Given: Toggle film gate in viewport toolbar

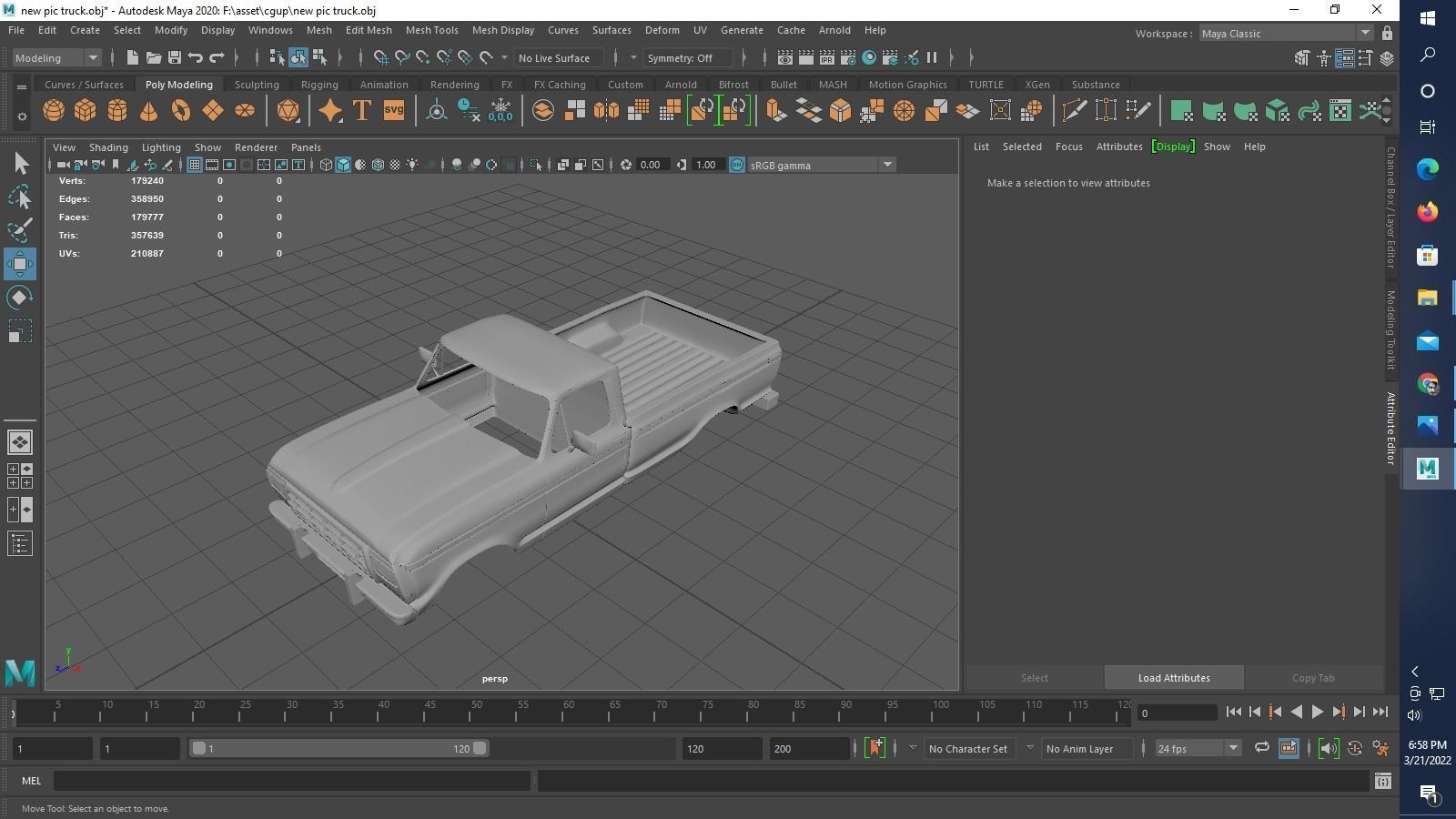Looking at the screenshot, I should tap(212, 165).
